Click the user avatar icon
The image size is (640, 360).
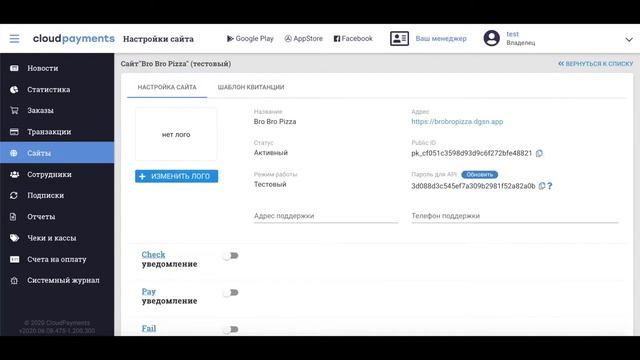click(x=491, y=38)
